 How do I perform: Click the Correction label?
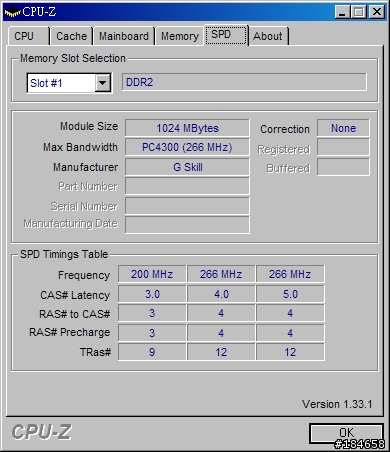point(285,129)
